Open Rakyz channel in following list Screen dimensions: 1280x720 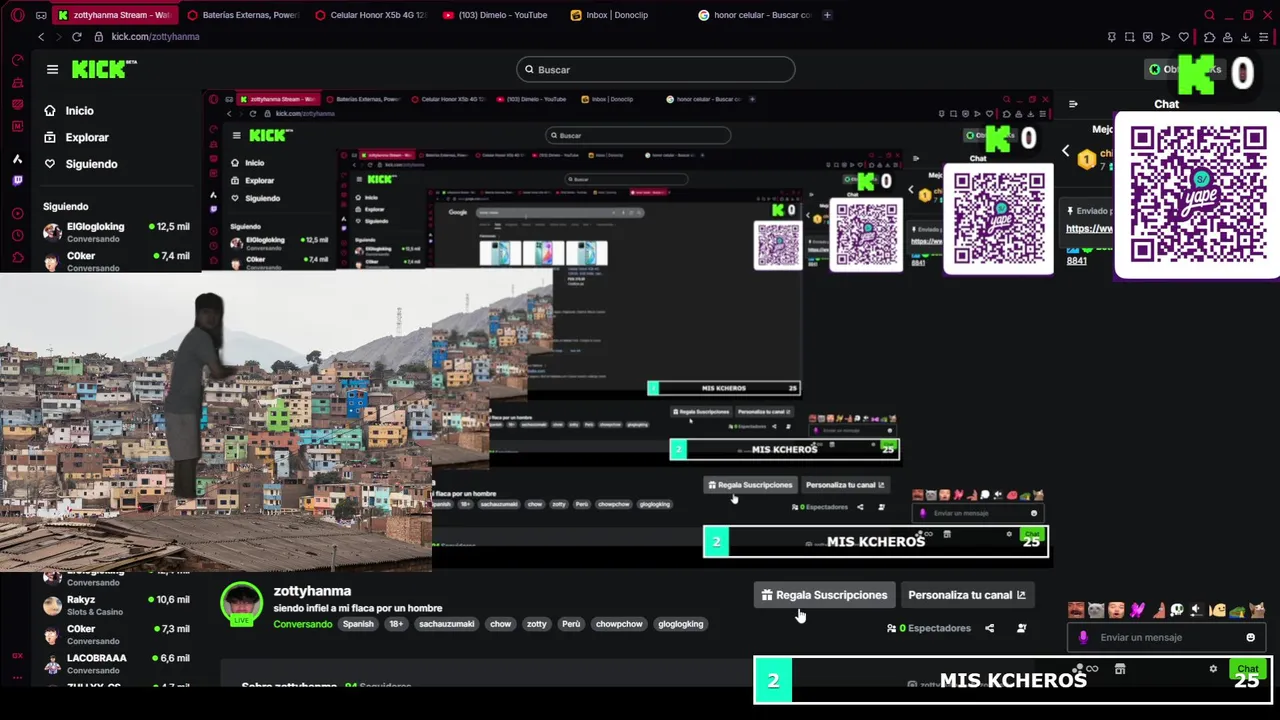point(115,605)
